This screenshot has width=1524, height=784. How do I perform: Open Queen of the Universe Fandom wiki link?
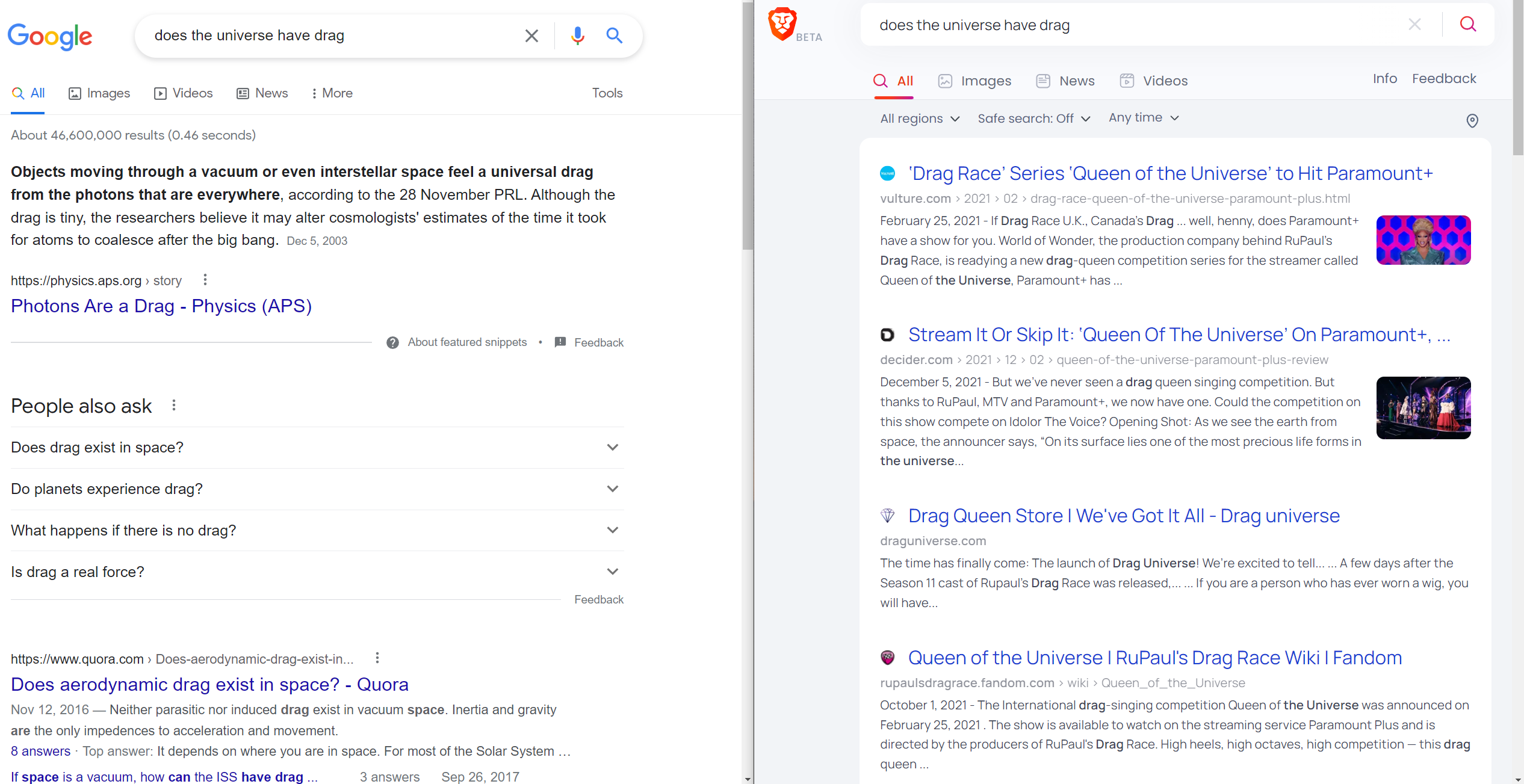pyautogui.click(x=1154, y=658)
